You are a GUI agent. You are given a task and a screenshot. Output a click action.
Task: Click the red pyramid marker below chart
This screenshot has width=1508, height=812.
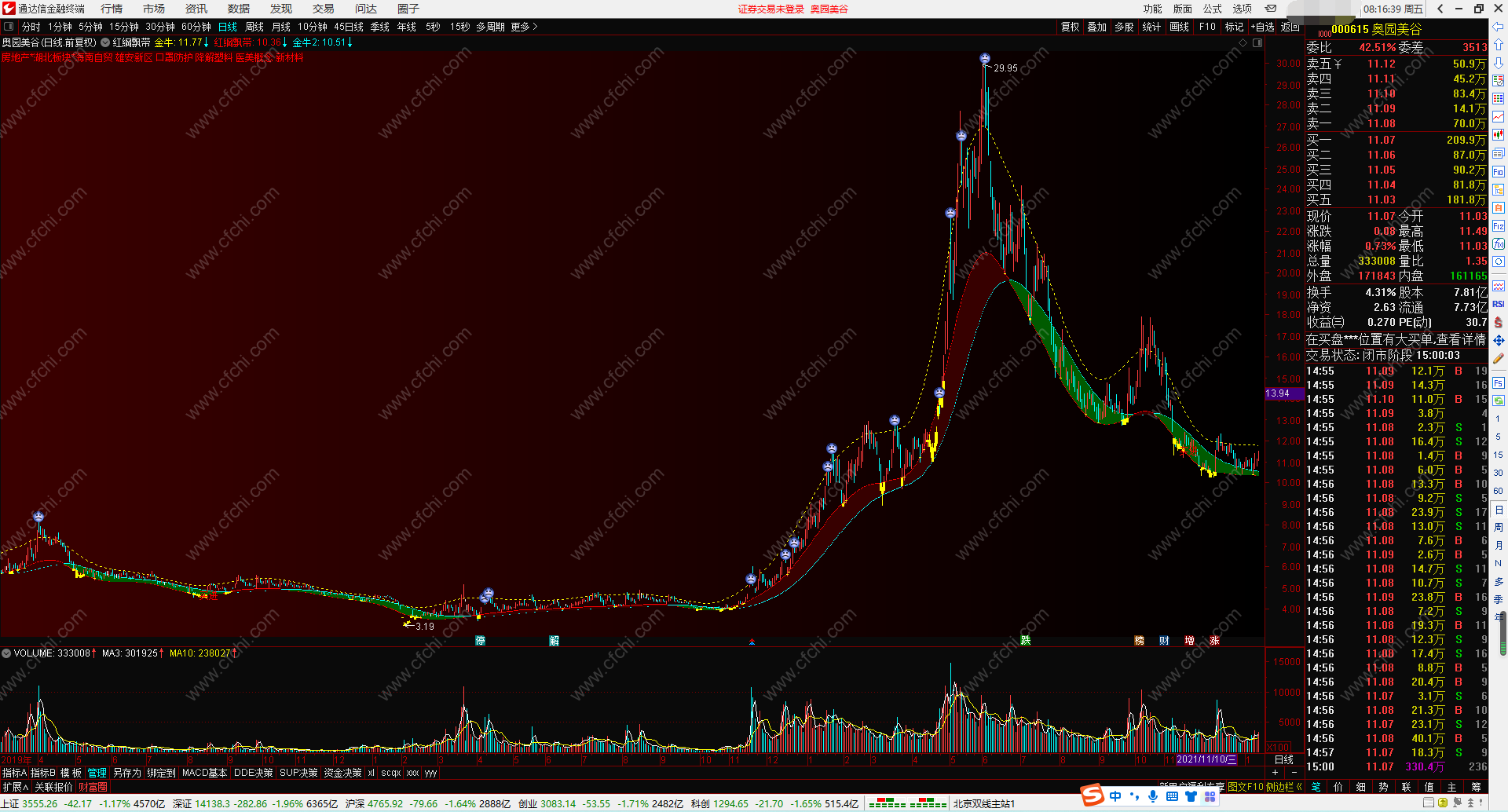point(752,642)
